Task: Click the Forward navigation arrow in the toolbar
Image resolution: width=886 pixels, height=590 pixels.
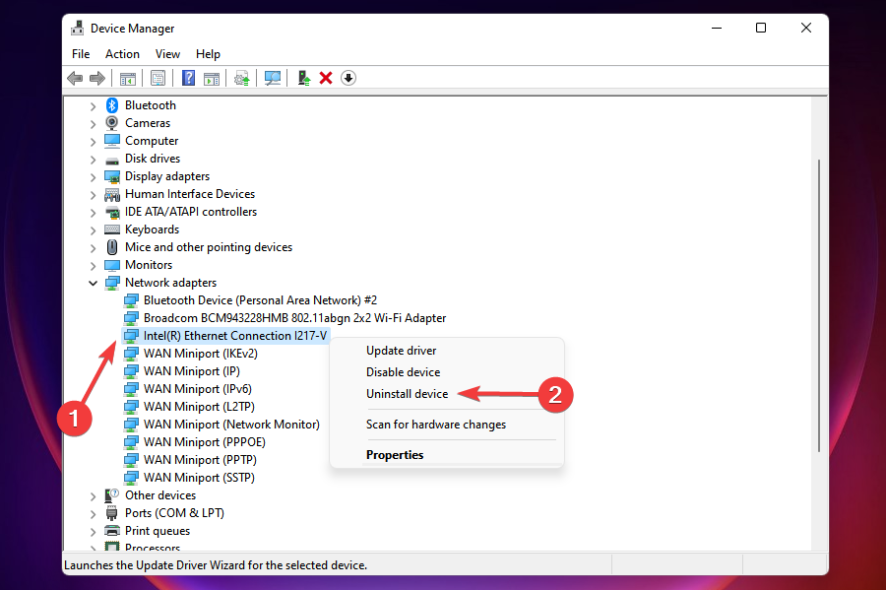Action: [97, 77]
